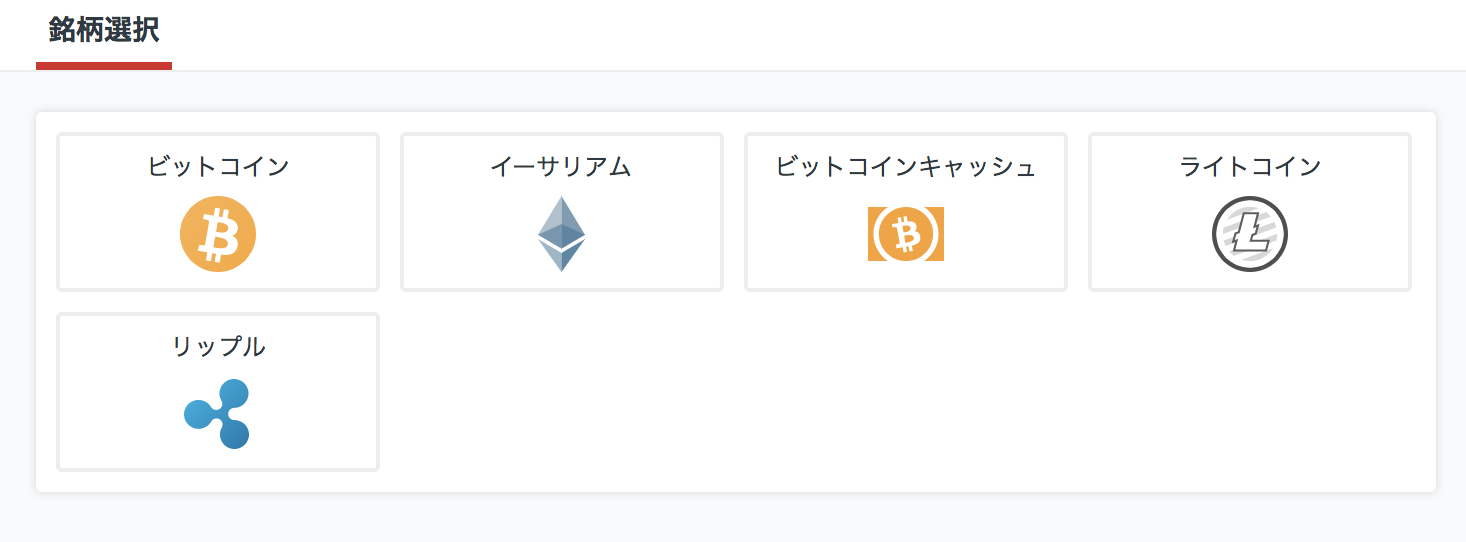Select the リップル text label
This screenshot has width=1466, height=542.
(218, 347)
